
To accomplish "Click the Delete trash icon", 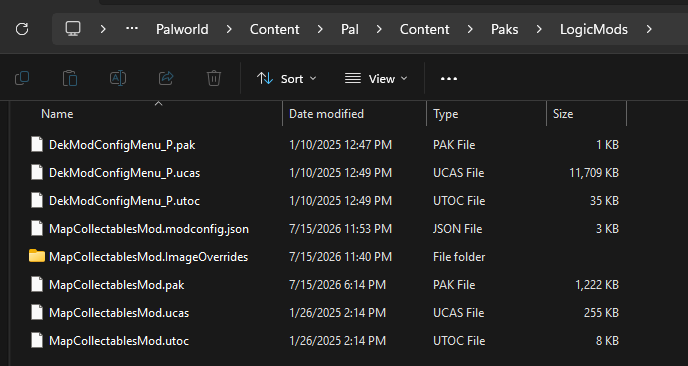I will 214,79.
